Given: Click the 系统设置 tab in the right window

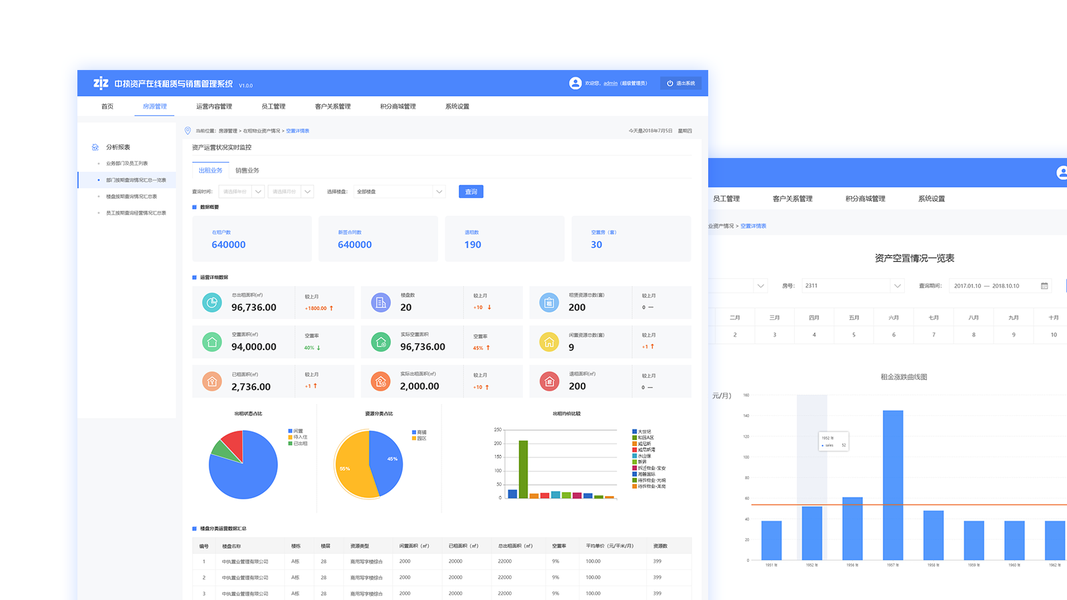Looking at the screenshot, I should click(932, 199).
